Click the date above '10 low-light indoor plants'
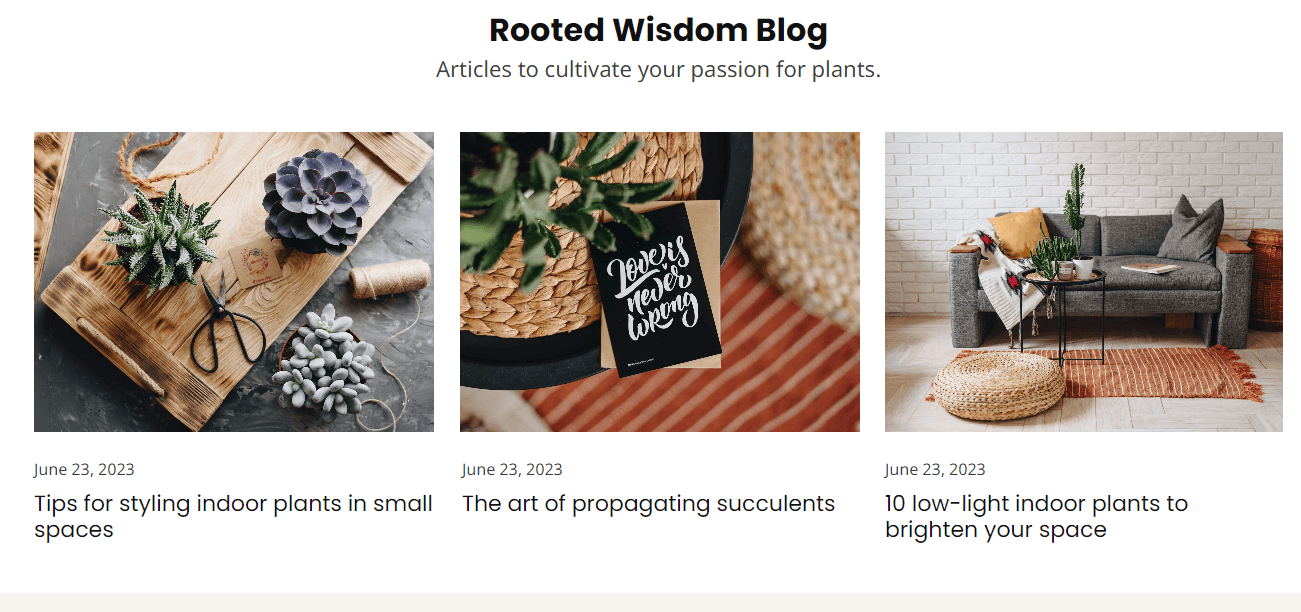 pos(935,469)
